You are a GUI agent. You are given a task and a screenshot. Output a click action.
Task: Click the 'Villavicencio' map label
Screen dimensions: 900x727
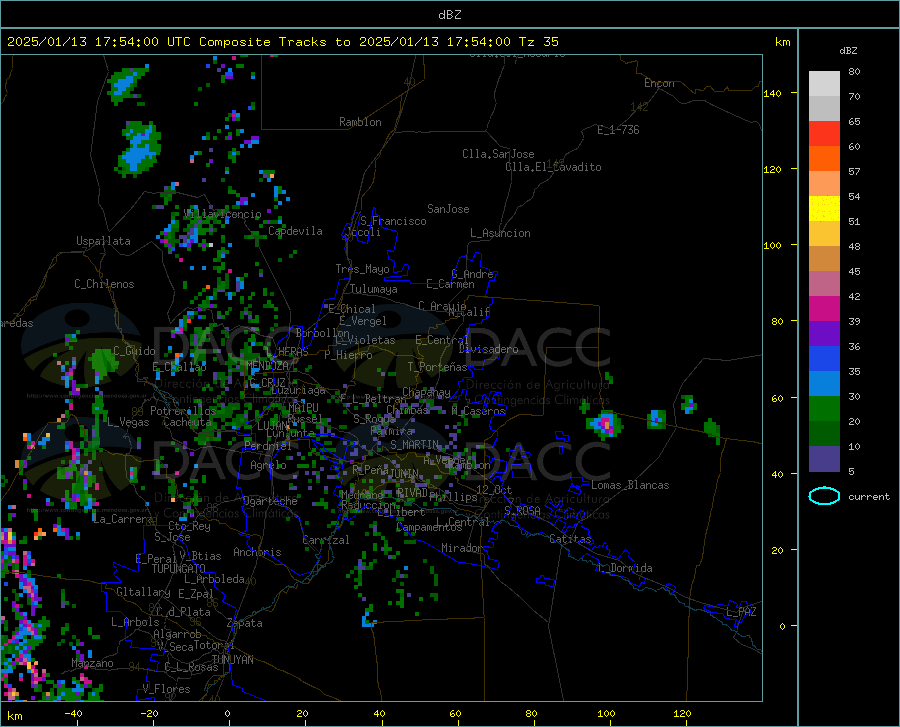click(223, 214)
